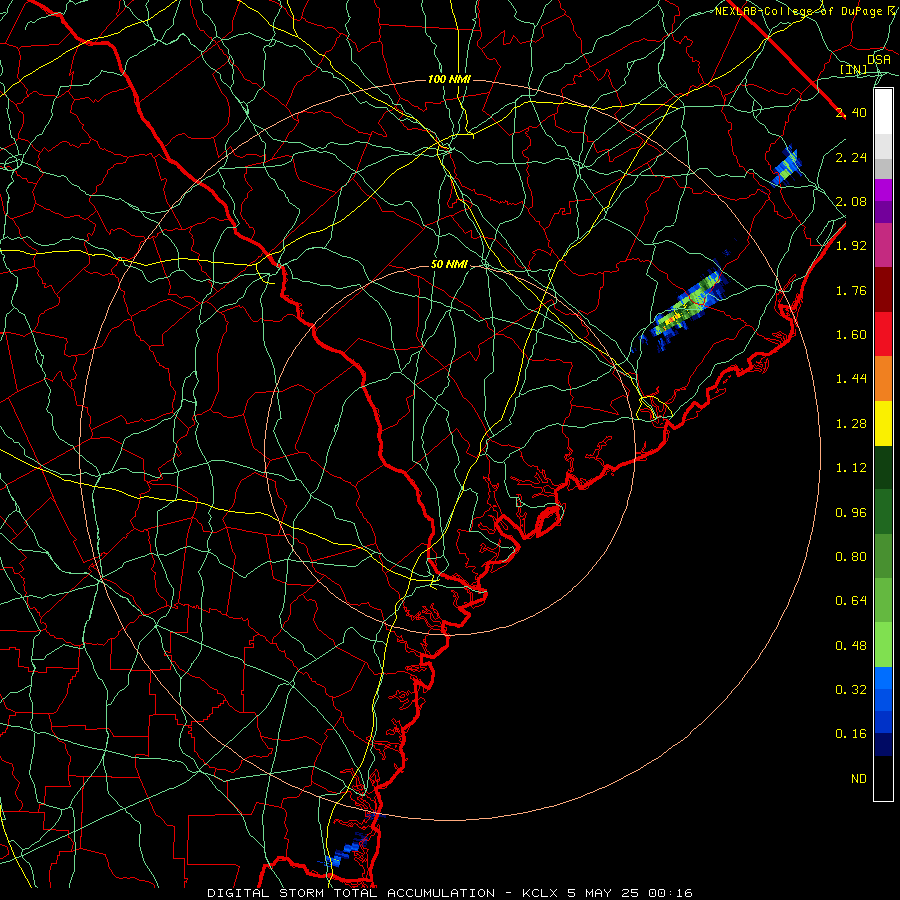Click the 0.80 legend value
The width and height of the screenshot is (900, 900).
(851, 557)
